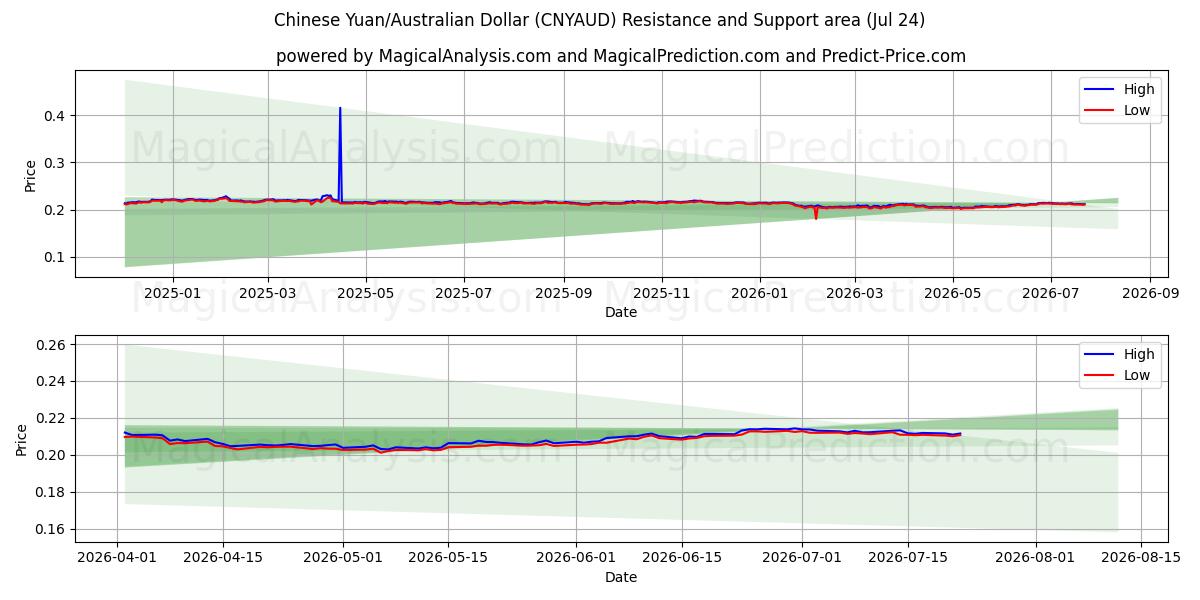The height and width of the screenshot is (600, 1200).
Task: Click the '0.20' y-axis label in bottom chart
Action: click(52, 455)
